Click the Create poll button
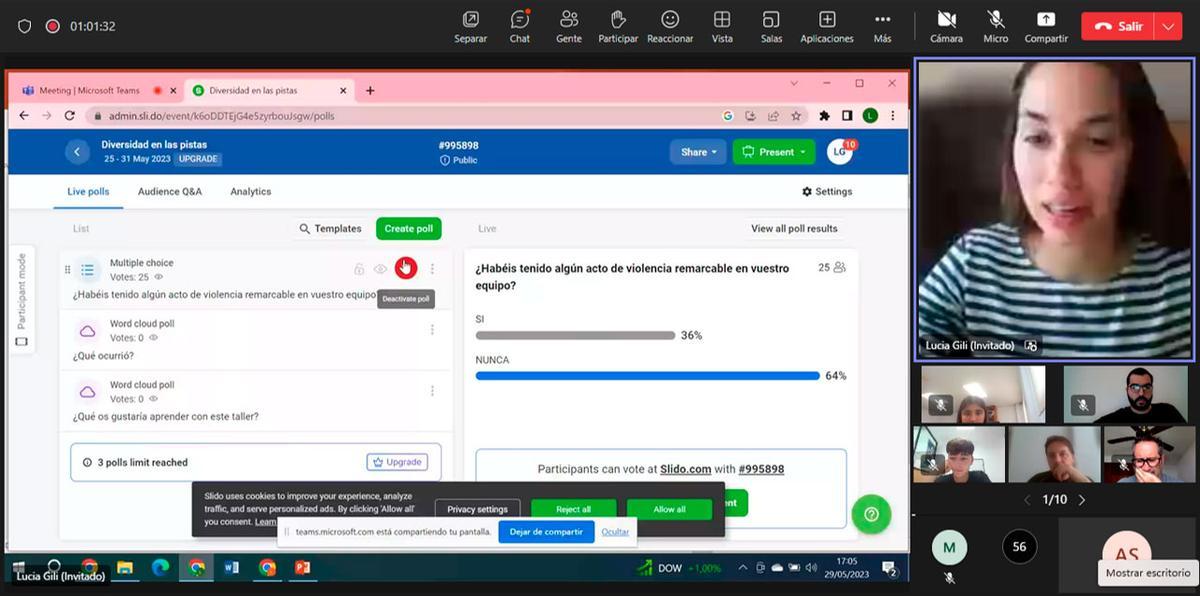The width and height of the screenshot is (1200, 596). (x=408, y=229)
